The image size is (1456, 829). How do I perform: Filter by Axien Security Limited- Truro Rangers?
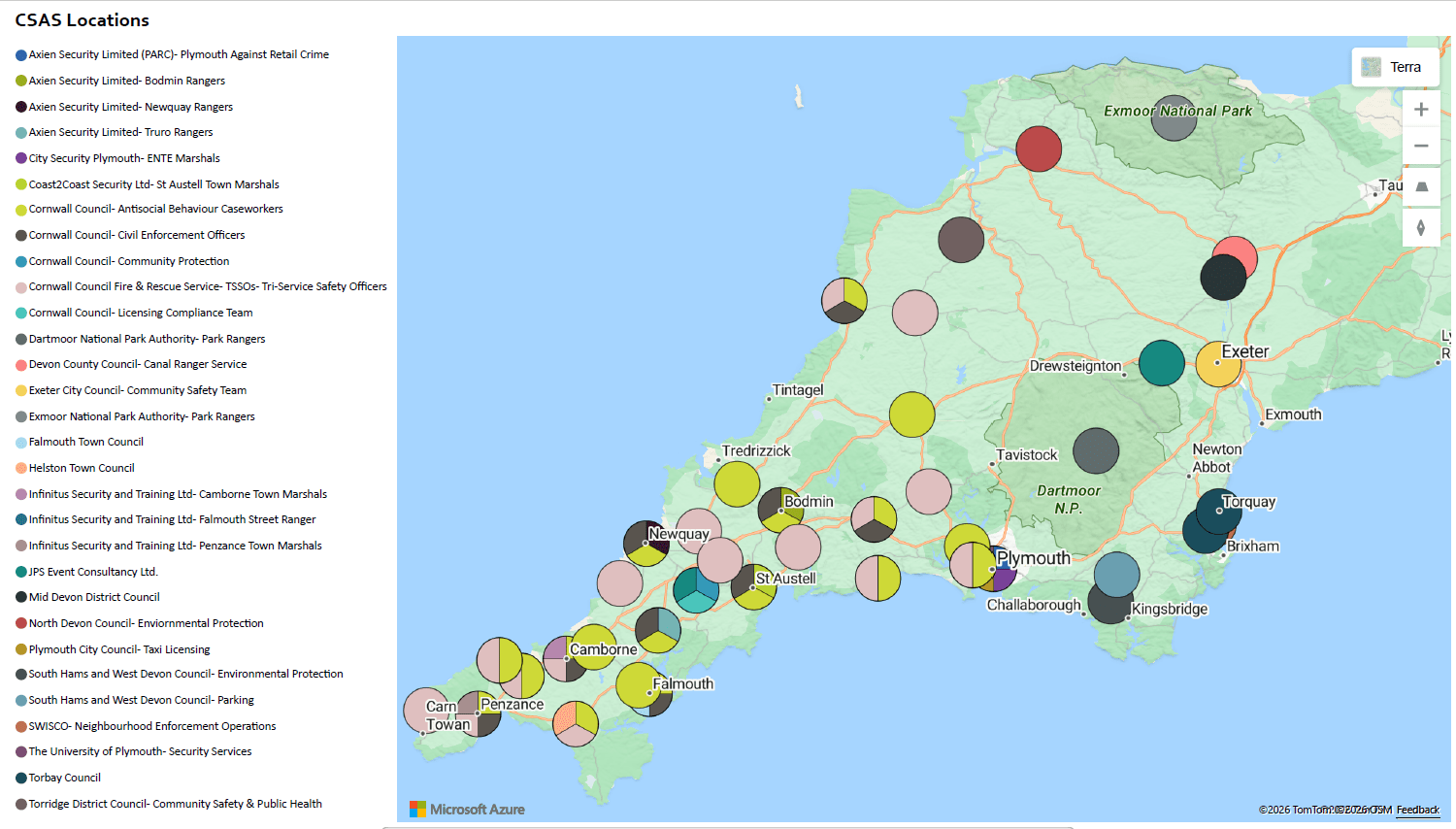tap(120, 132)
